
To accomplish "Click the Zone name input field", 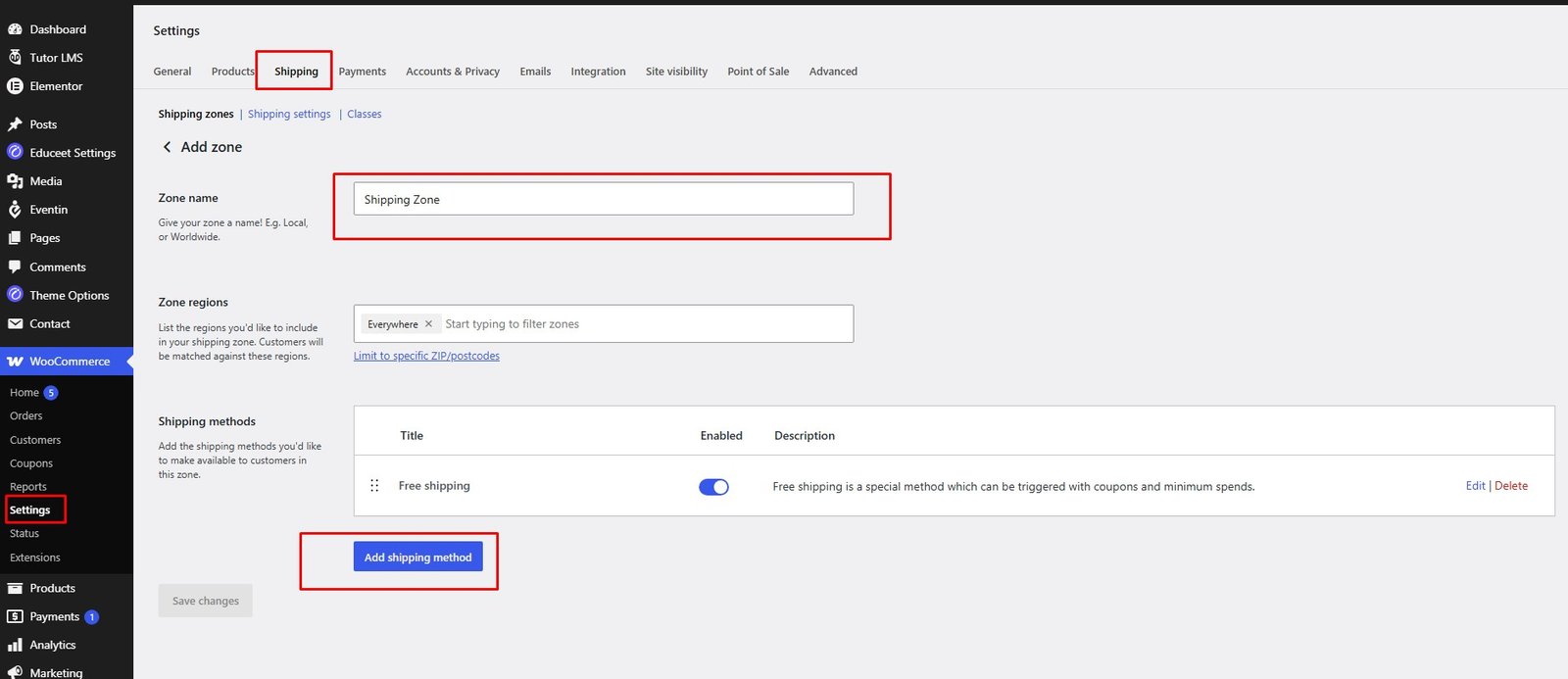I will coord(604,199).
